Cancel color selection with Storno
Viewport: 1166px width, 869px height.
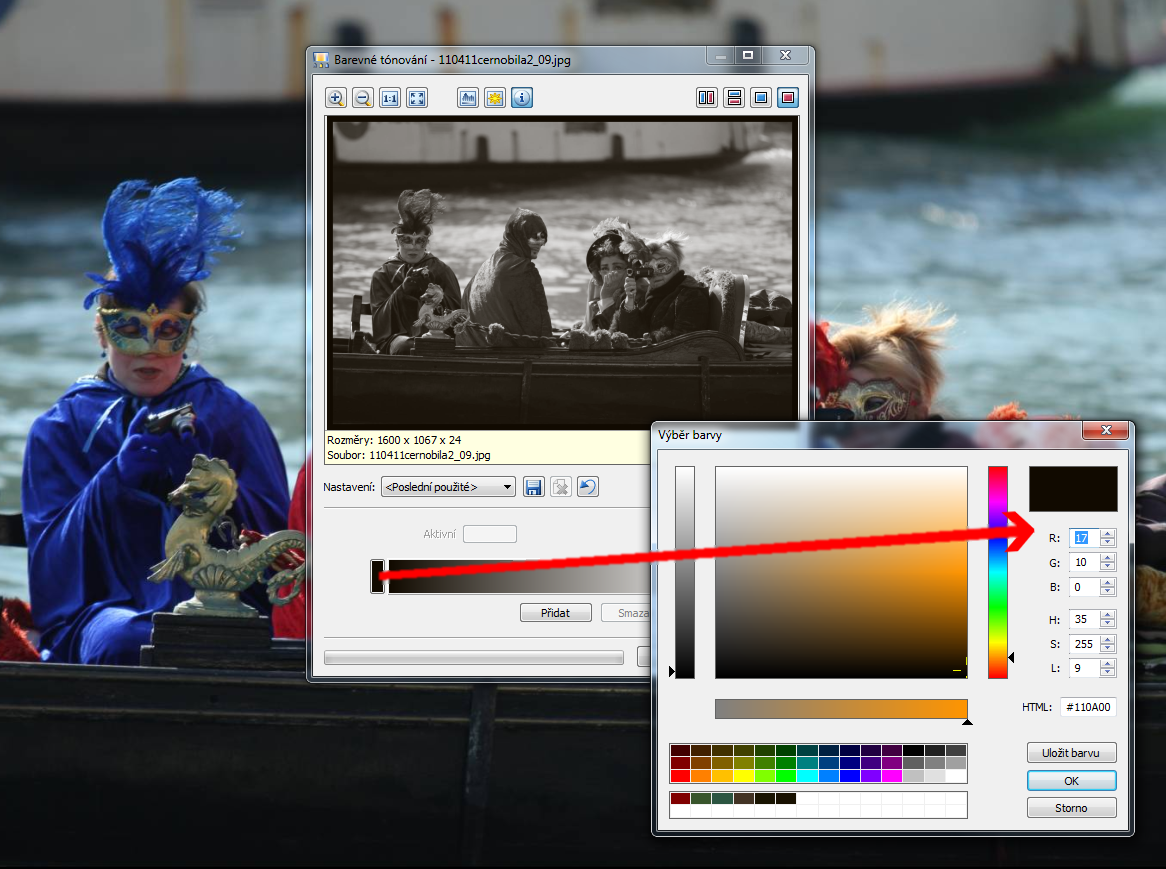1071,807
